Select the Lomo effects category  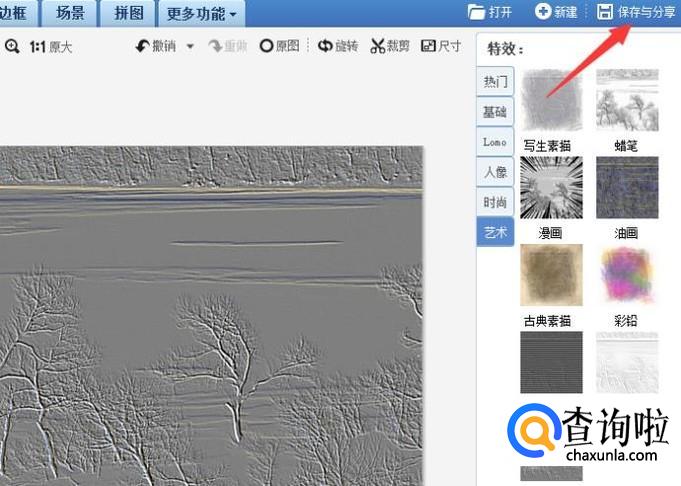click(495, 142)
